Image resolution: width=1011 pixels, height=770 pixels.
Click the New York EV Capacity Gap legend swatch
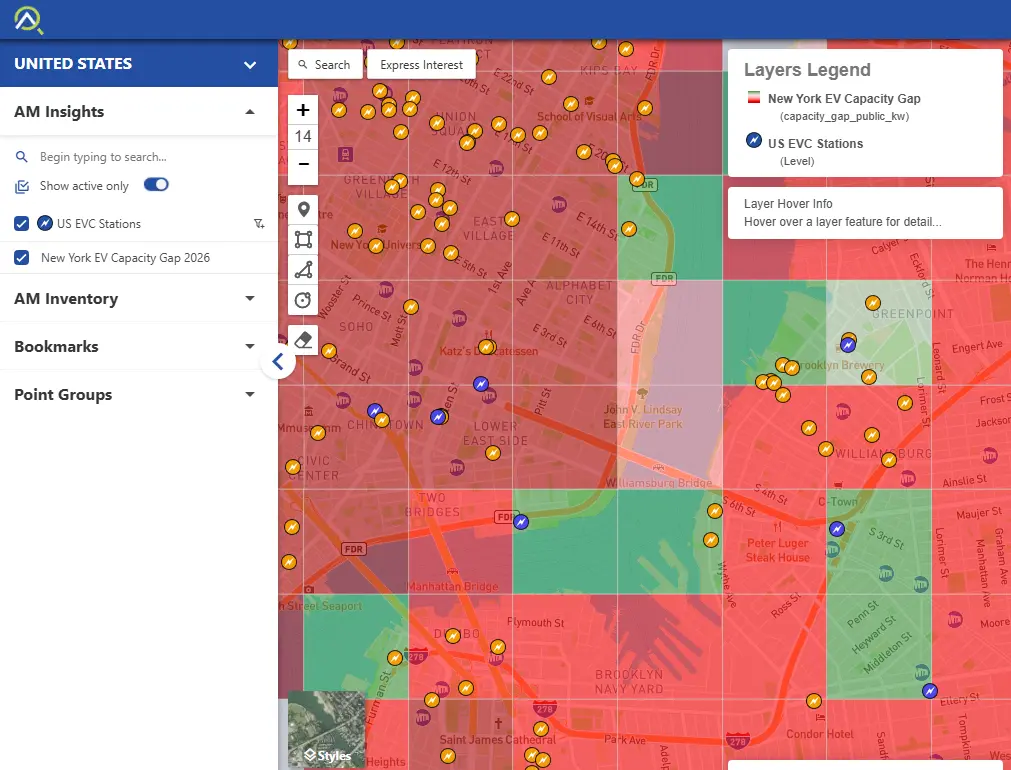753,98
